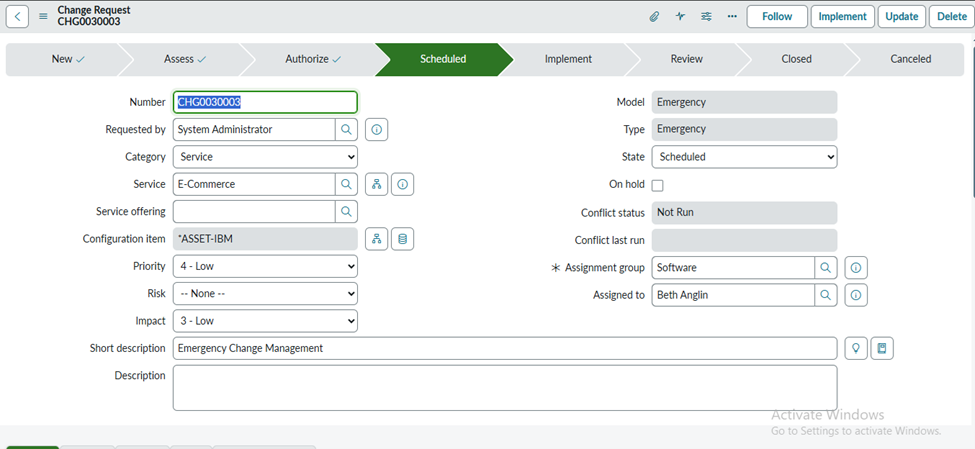The image size is (975, 449).
Task: Select the Implement stage in the process flow
Action: (568, 59)
